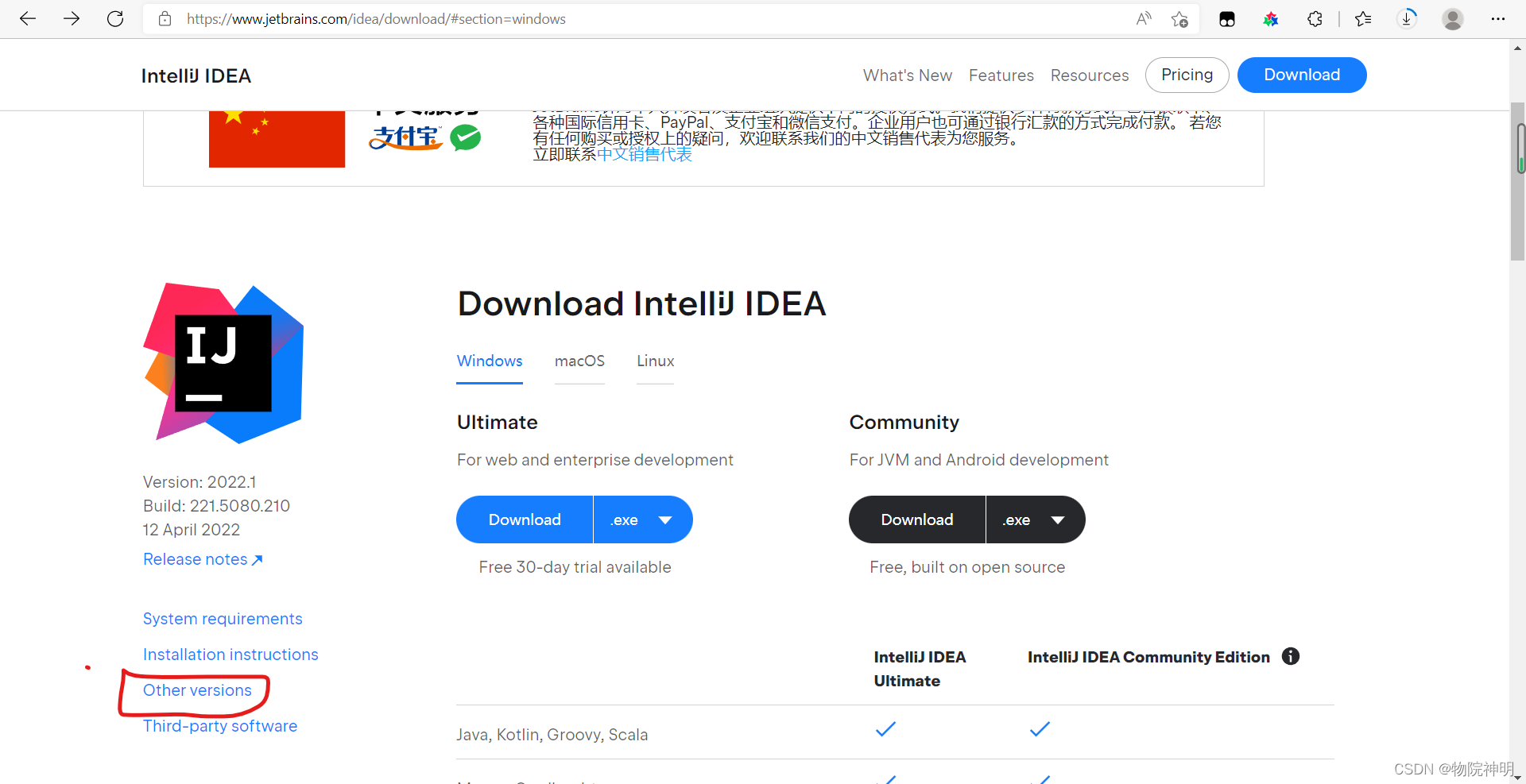Open Favorites list icon
The height and width of the screenshot is (784, 1526).
[1363, 19]
